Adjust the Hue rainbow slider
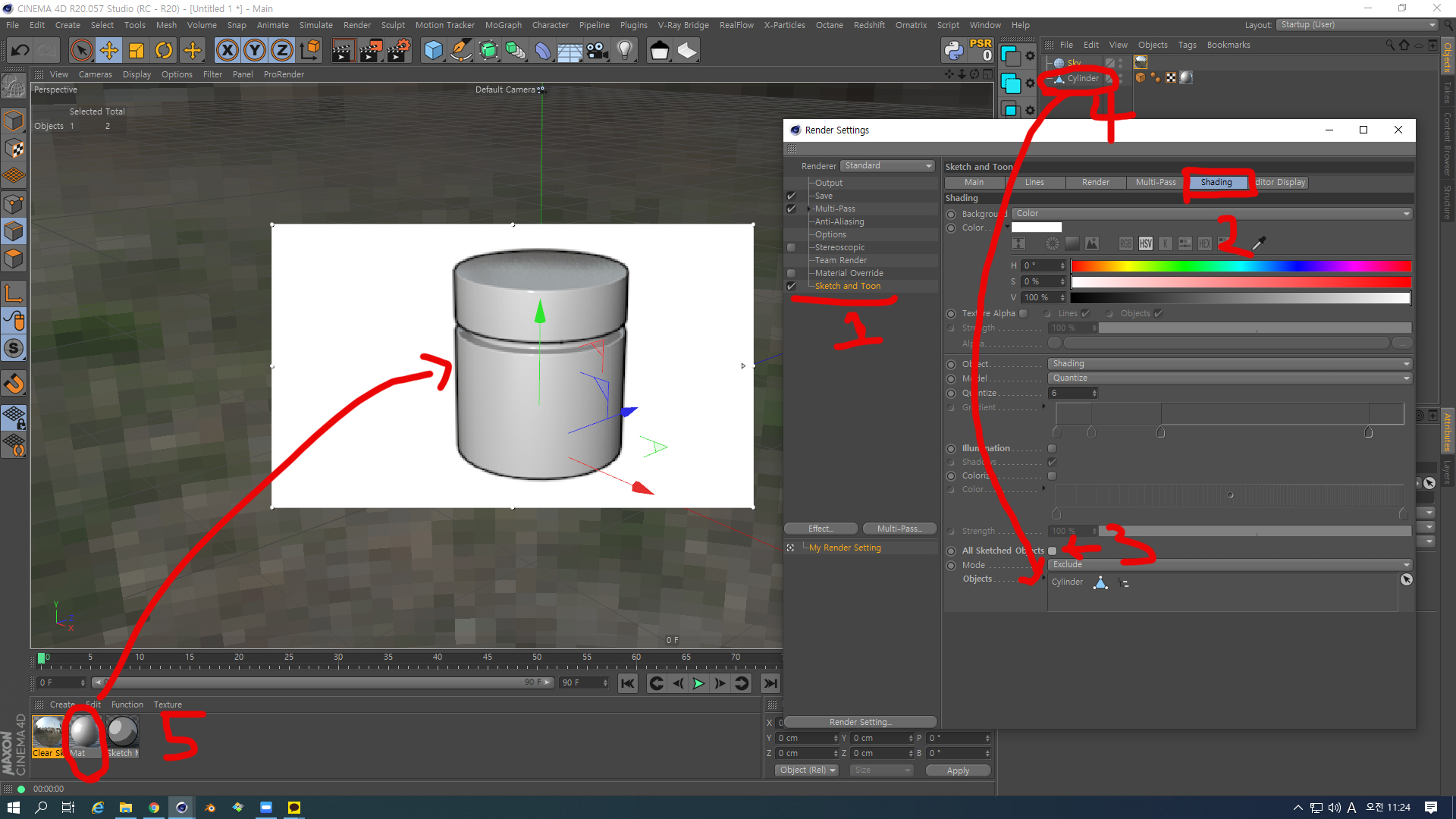Viewport: 1456px width, 819px height. (x=1241, y=265)
